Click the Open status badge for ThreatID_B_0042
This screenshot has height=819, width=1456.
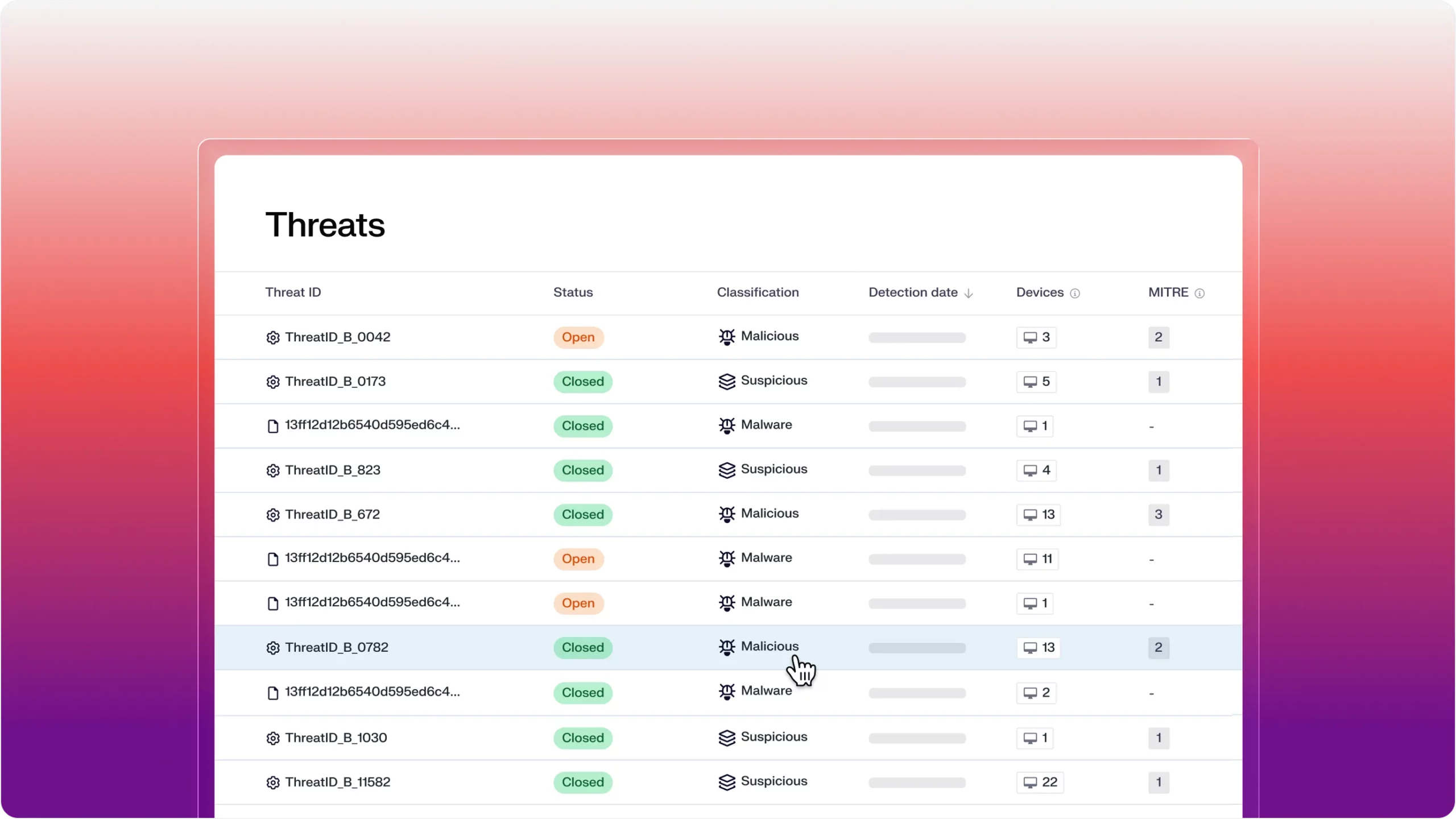tap(578, 337)
